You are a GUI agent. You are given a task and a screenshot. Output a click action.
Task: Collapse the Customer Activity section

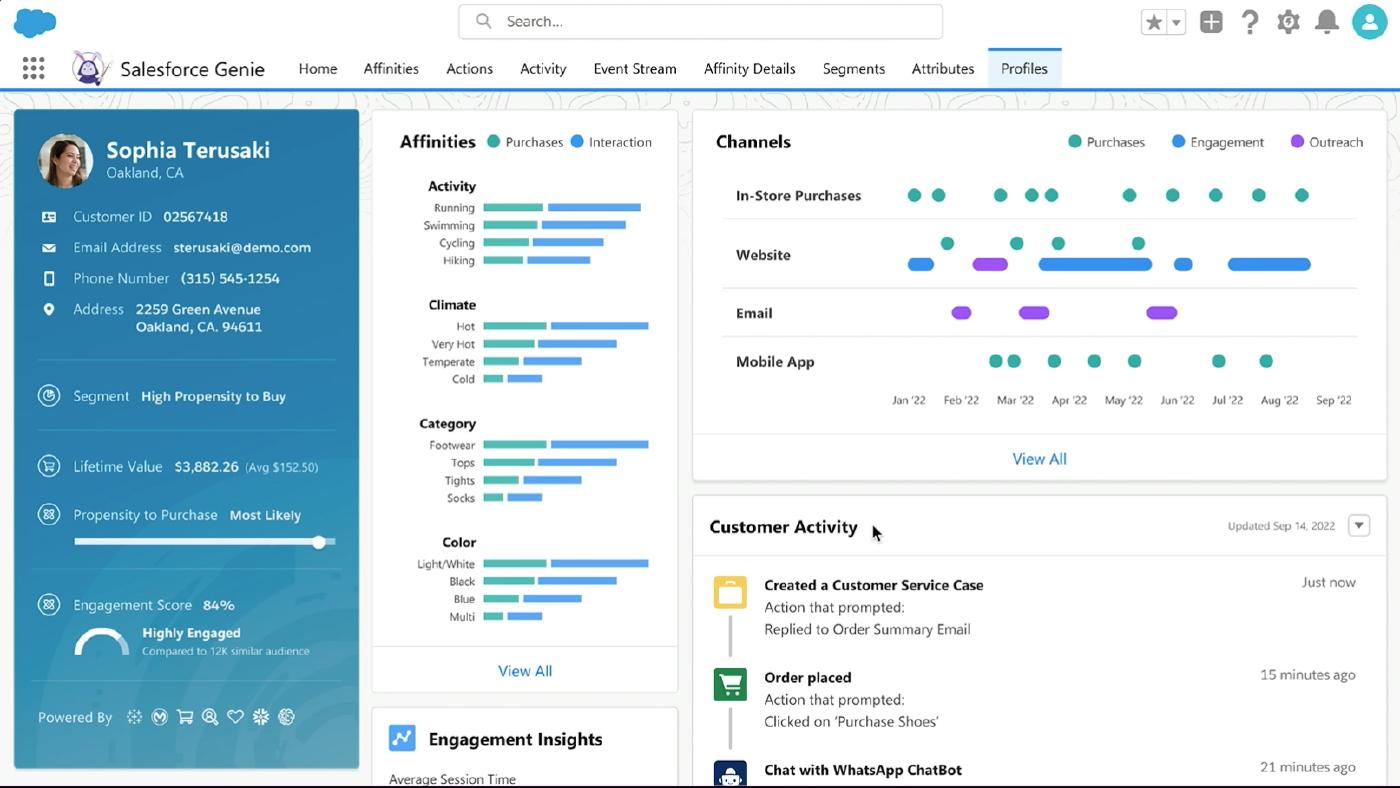click(x=1358, y=525)
